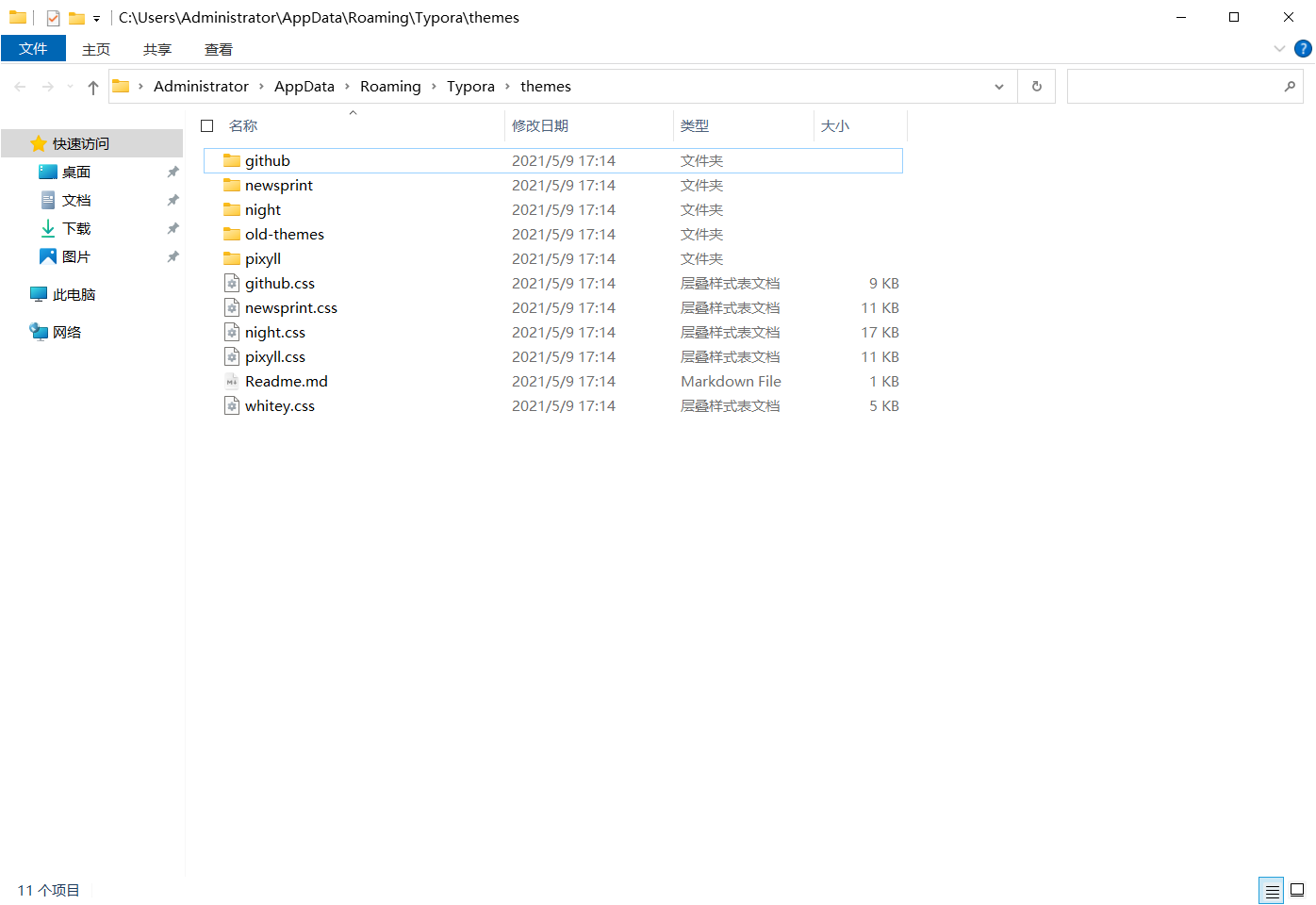Viewport: 1316px width, 905px height.
Task: Open Documents (文档) in quick access
Action: [76, 200]
